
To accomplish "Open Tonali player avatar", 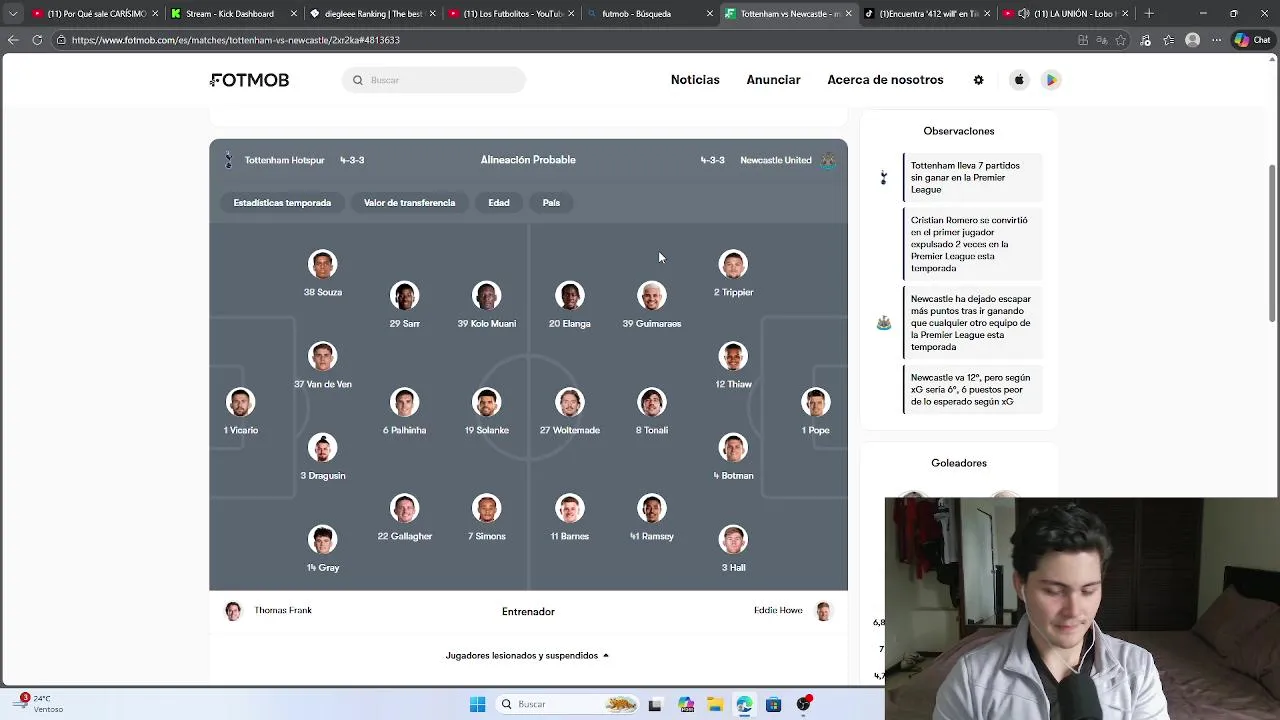I will [651, 402].
